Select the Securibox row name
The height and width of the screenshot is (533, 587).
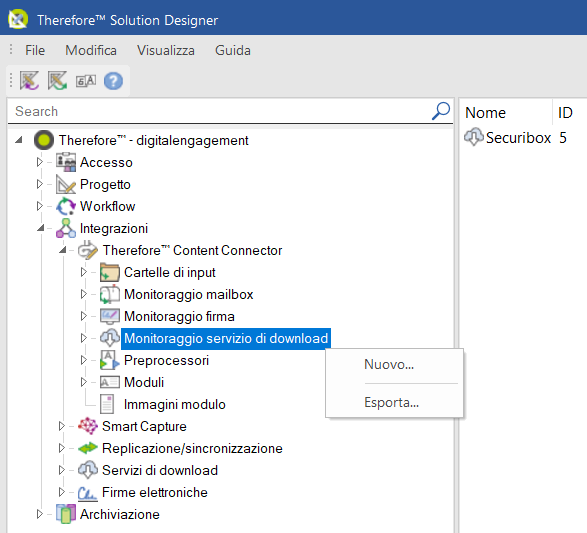click(x=518, y=137)
